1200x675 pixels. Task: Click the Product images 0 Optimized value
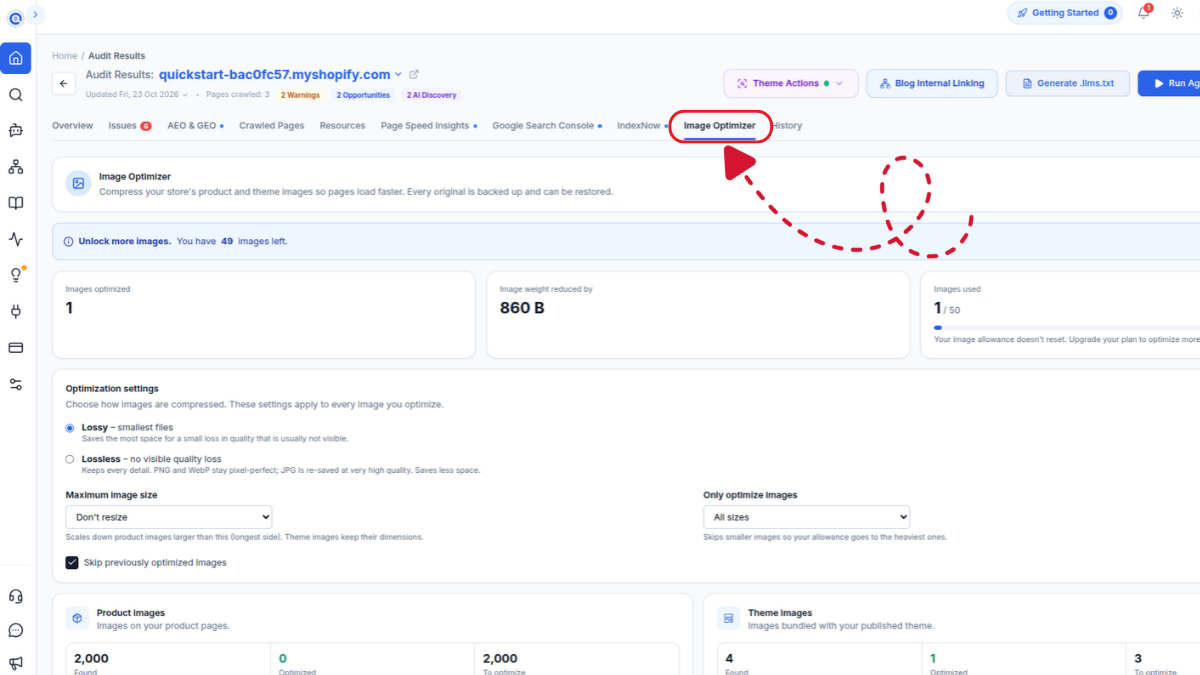coord(283,658)
